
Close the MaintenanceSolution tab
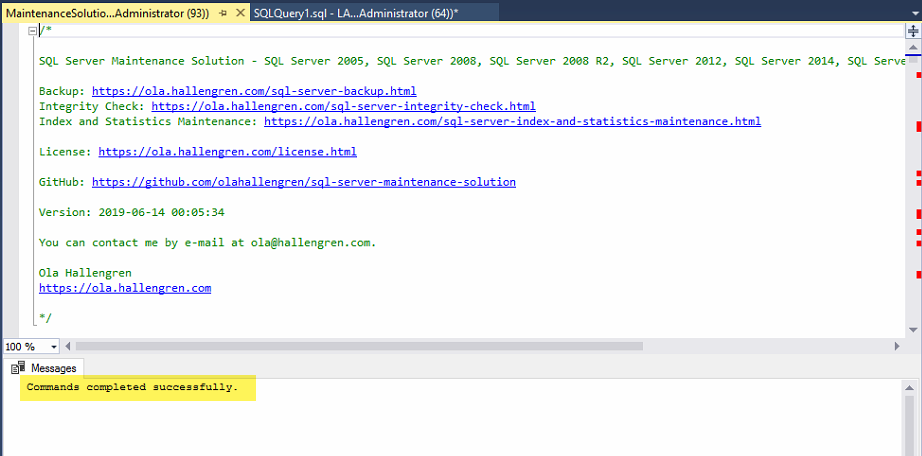[240, 13]
